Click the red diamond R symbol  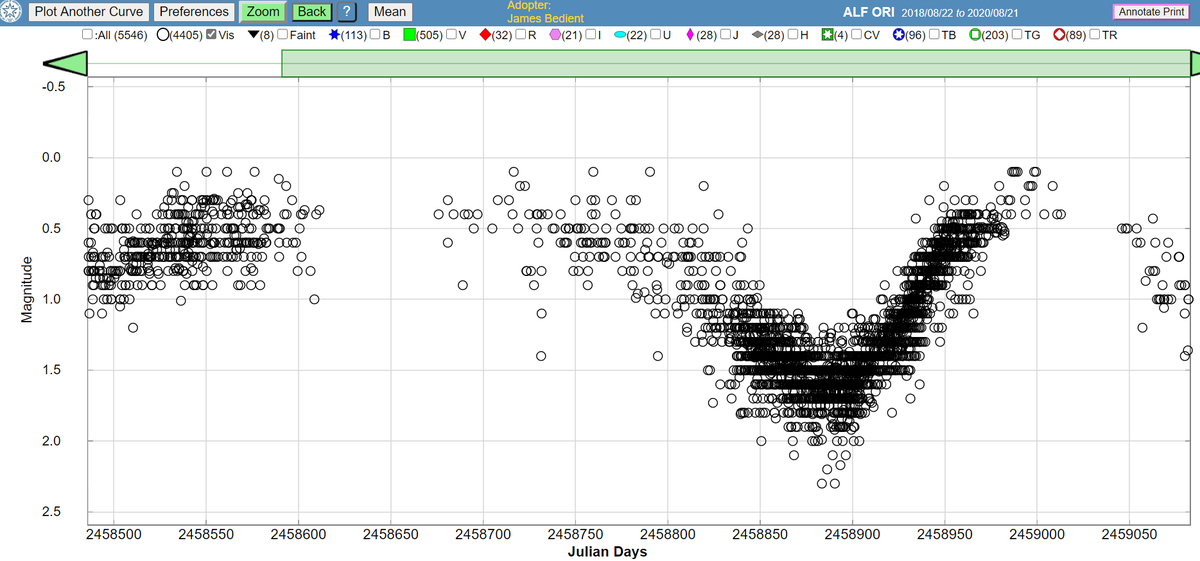coord(485,35)
